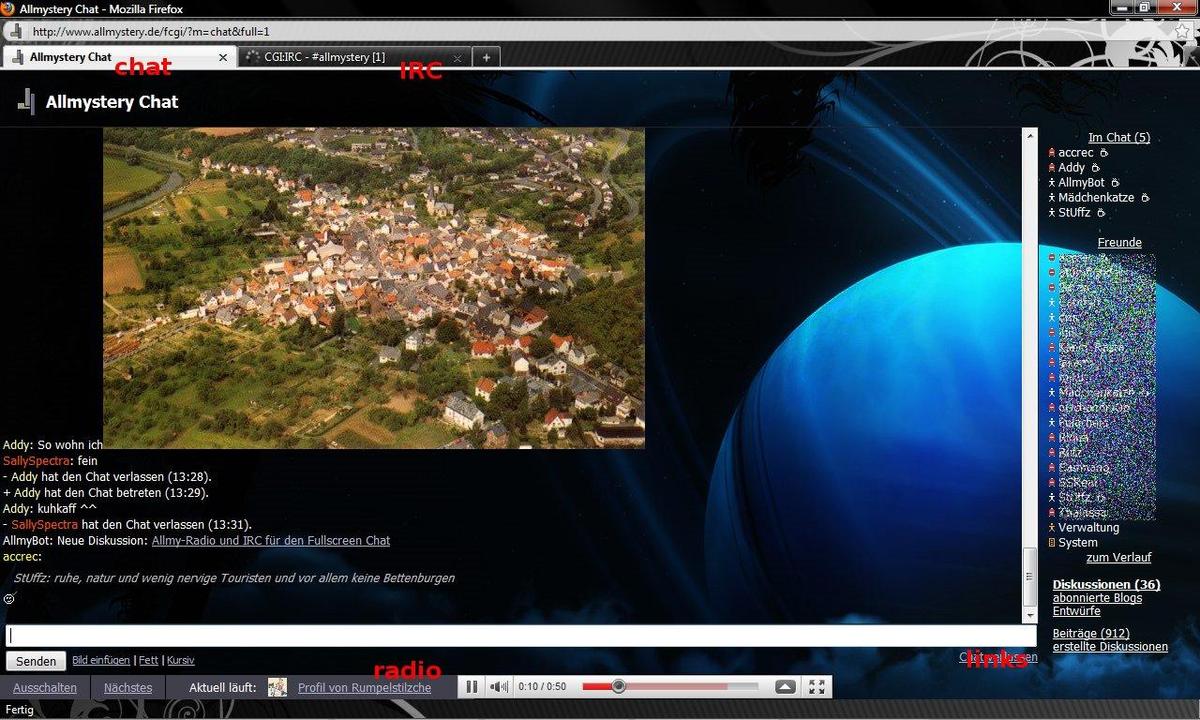This screenshot has width=1200, height=720.
Task: Click user icon beside Mädchenkatze
Action: (1052, 198)
